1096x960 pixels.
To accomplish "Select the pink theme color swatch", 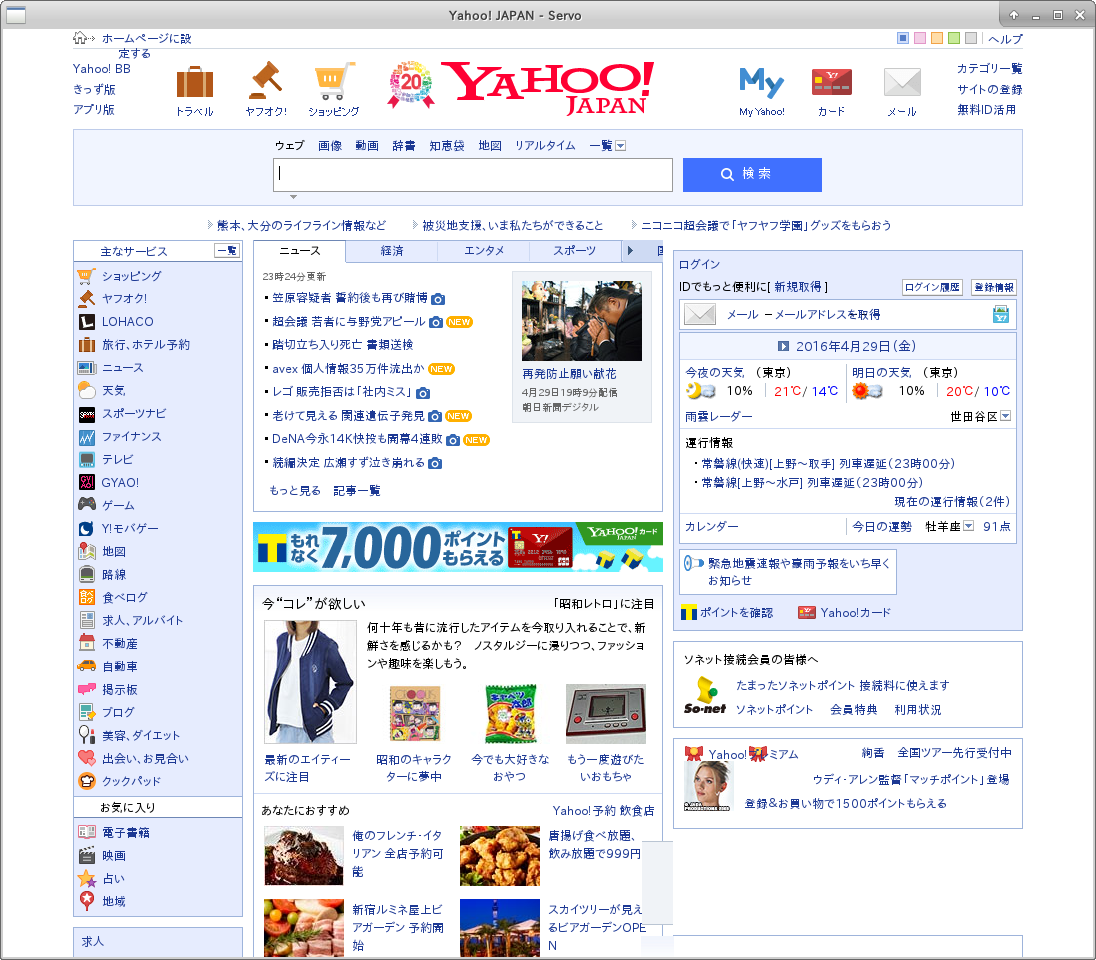I will pos(920,38).
